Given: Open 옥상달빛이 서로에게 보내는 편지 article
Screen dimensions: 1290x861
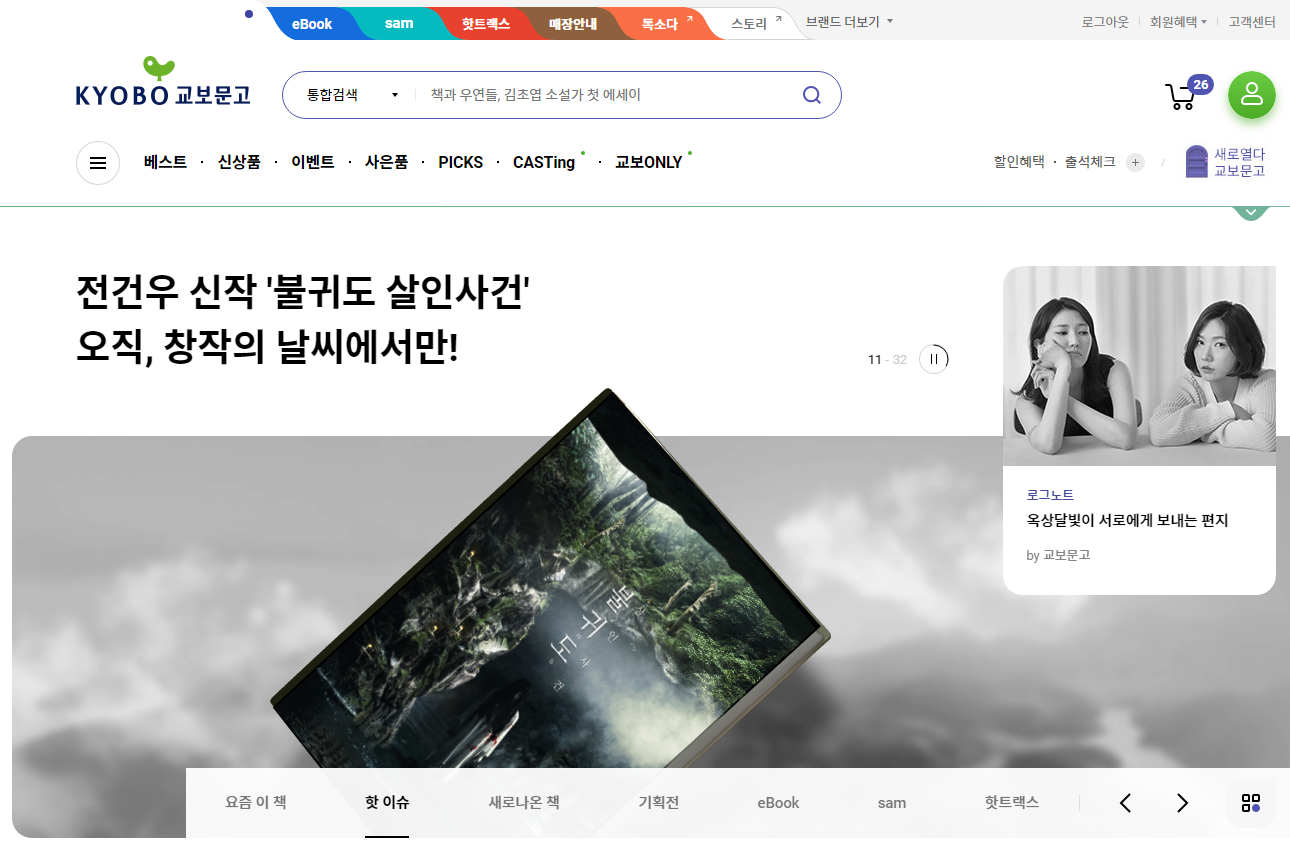Looking at the screenshot, I should click(1127, 520).
